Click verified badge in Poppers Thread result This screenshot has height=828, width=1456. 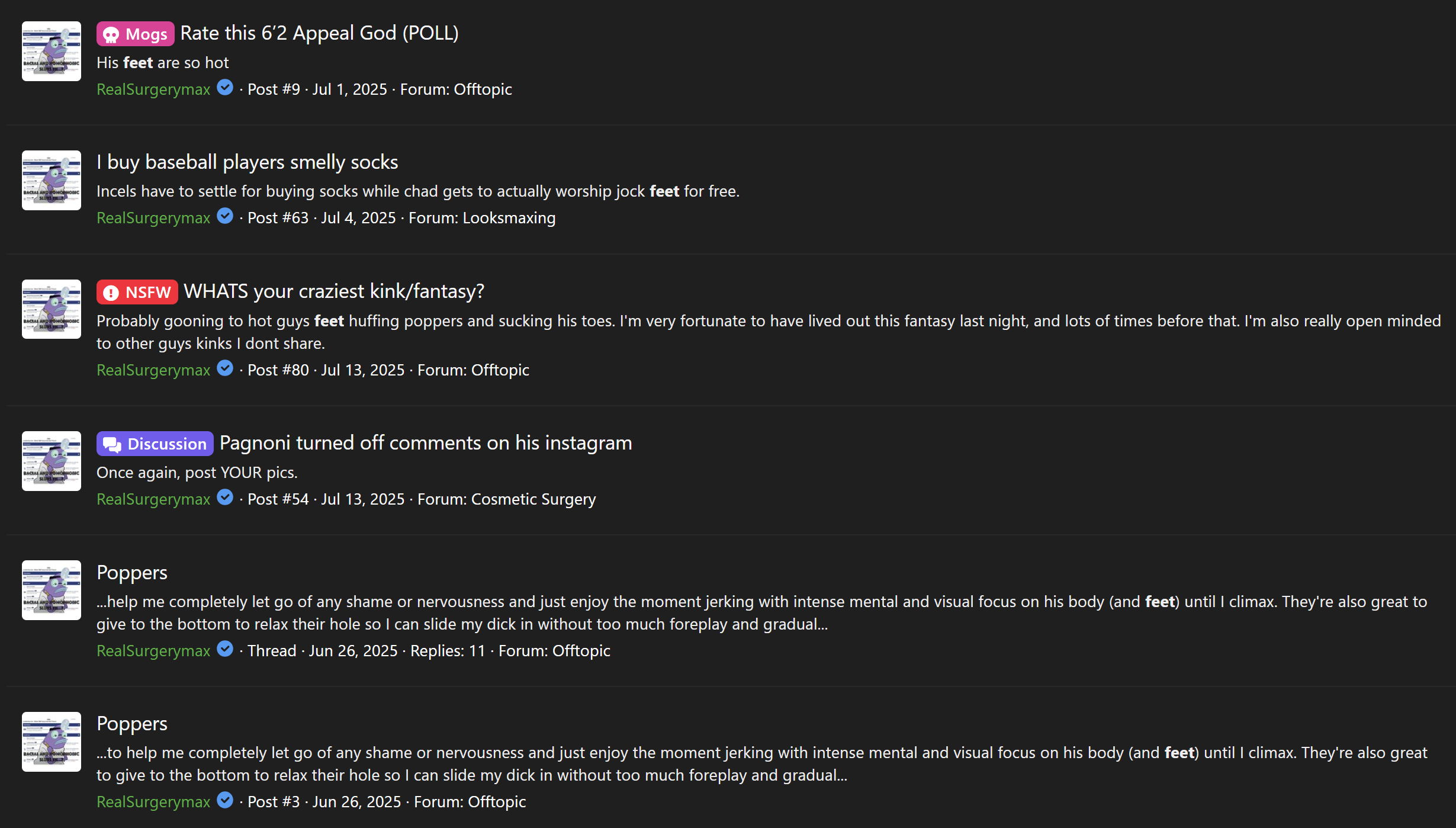pos(225,649)
